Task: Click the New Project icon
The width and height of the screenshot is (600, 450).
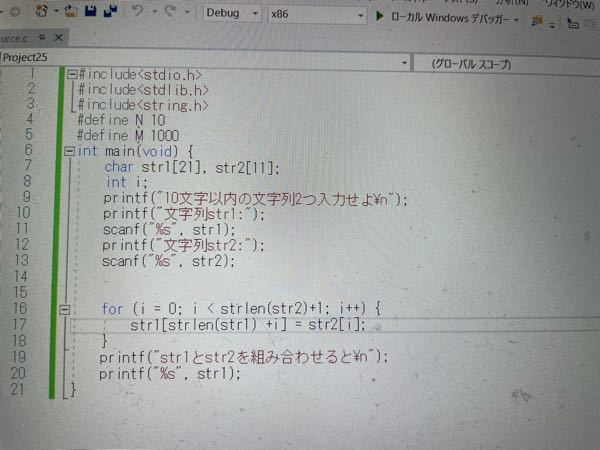Action: [x=41, y=11]
